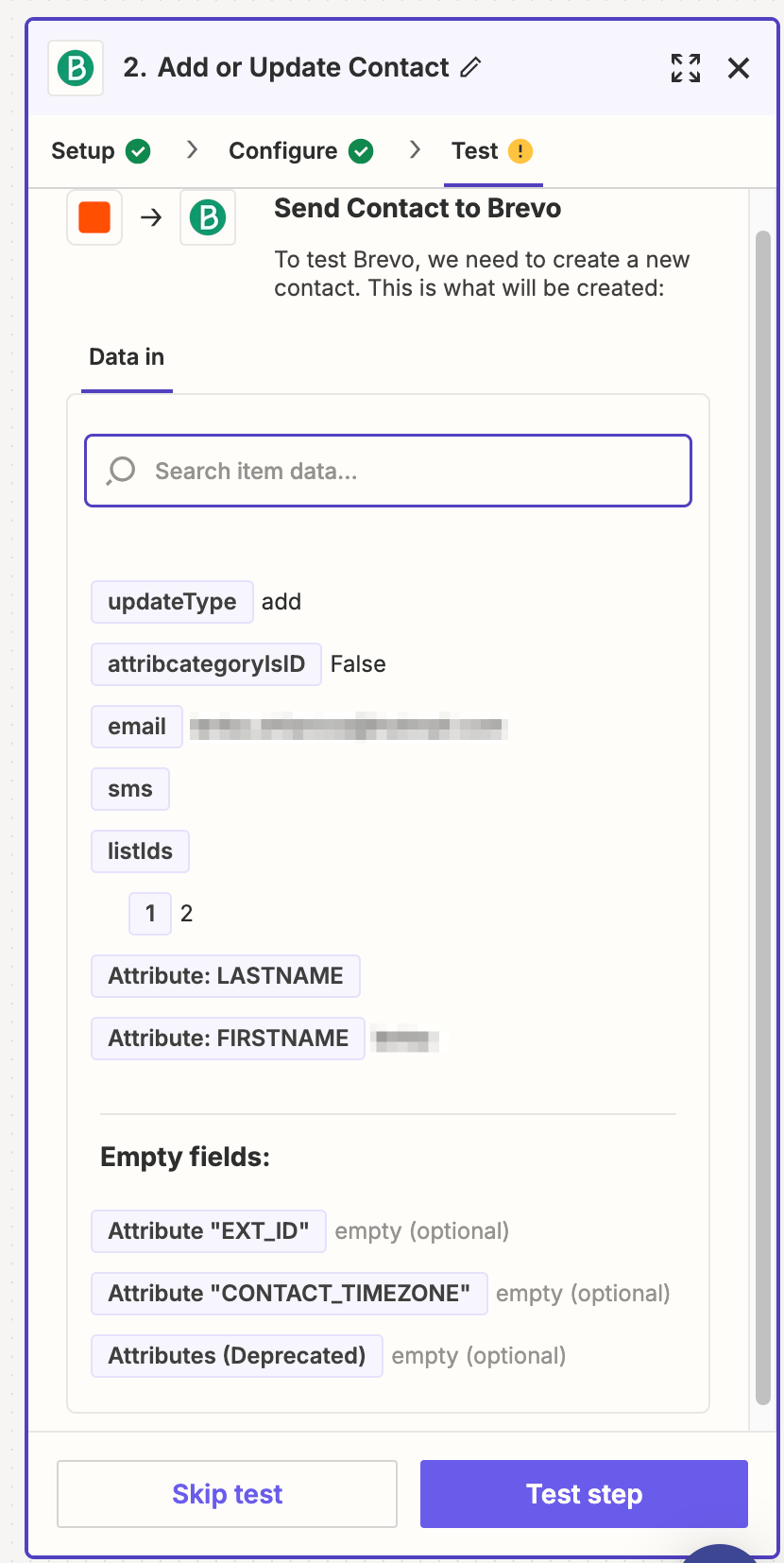
Task: Select the Data in tab
Action: point(127,357)
